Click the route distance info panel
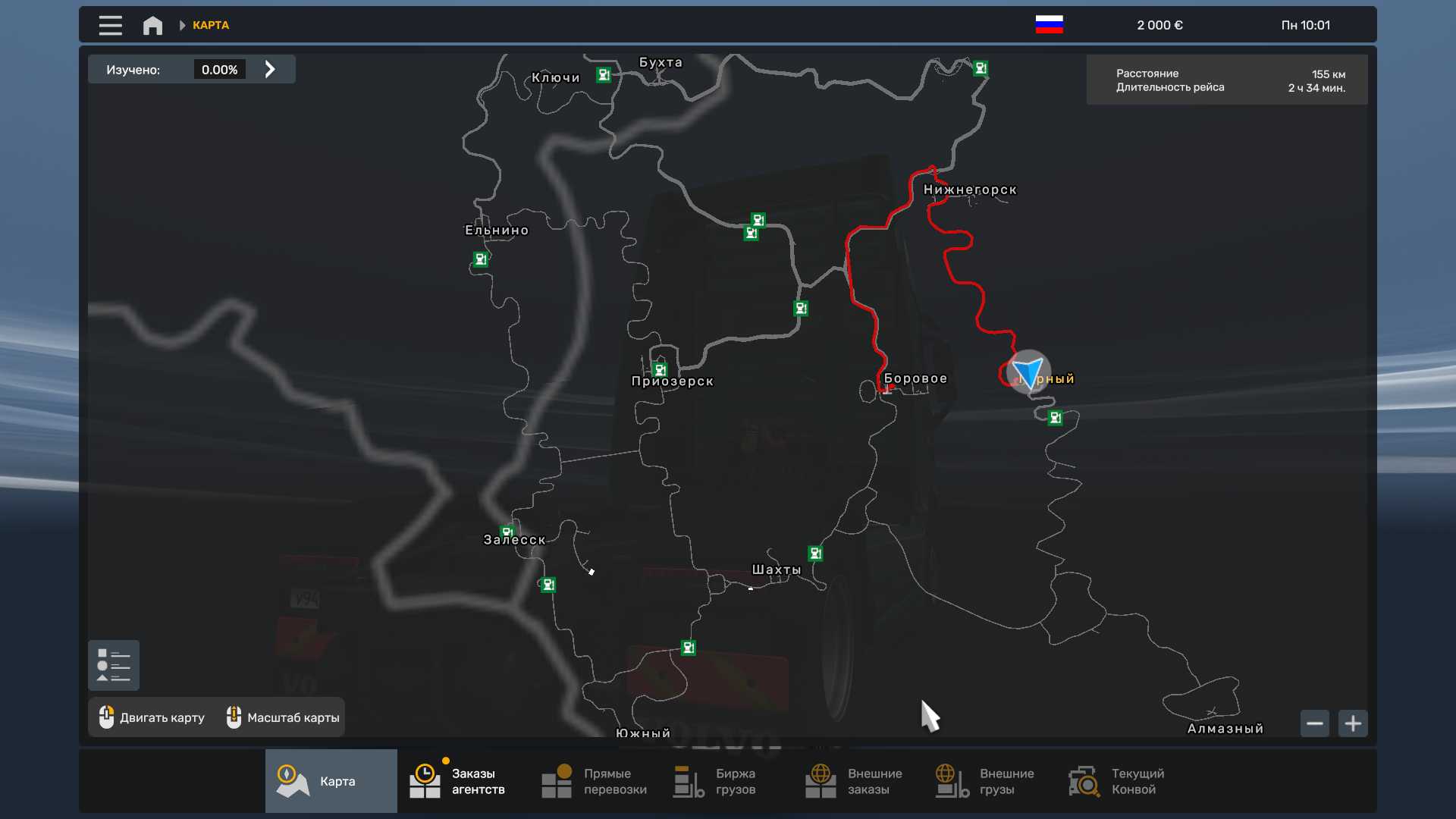Image resolution: width=1456 pixels, height=819 pixels. (1227, 80)
